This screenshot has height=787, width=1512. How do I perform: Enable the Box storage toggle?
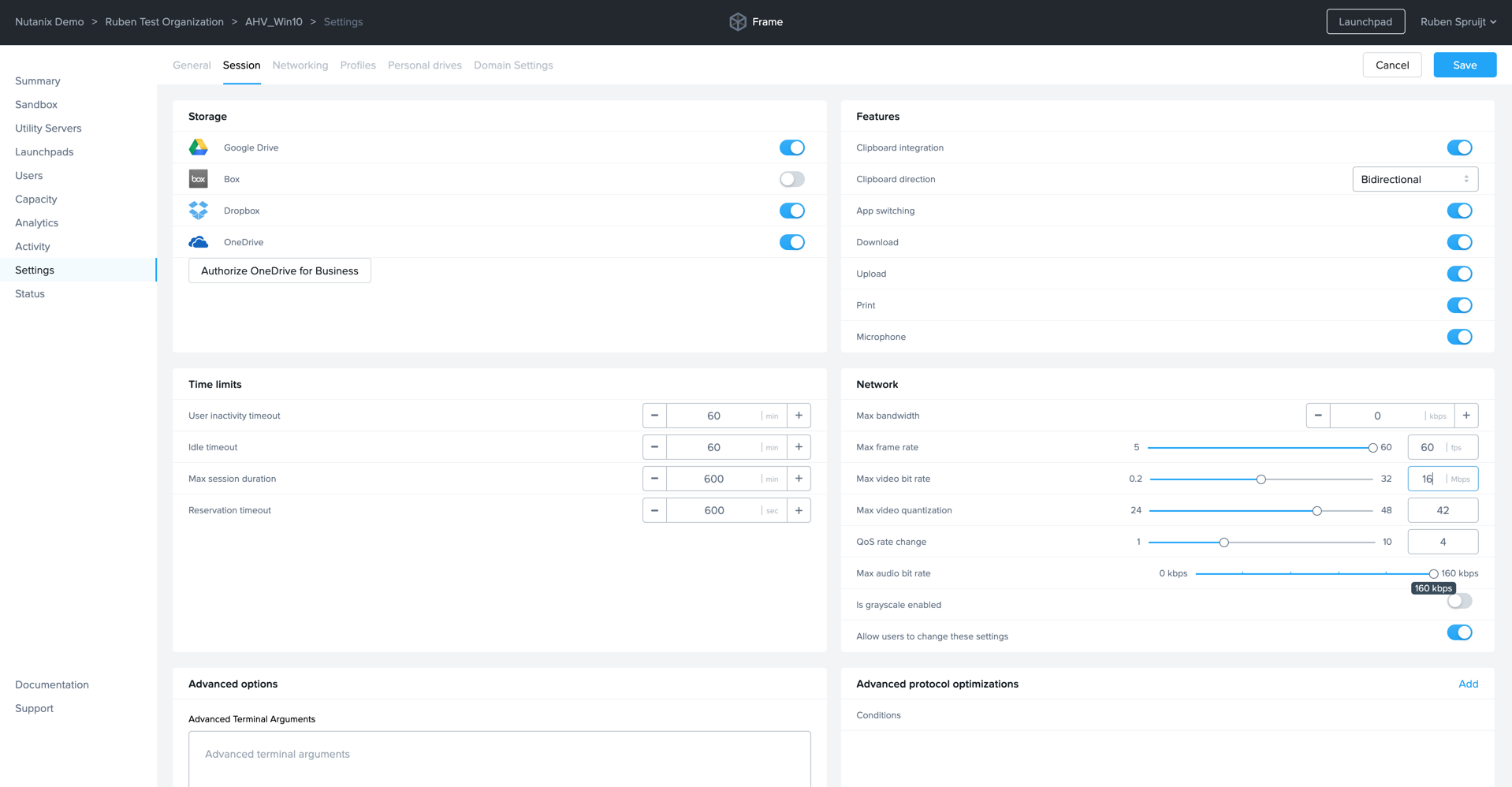(791, 179)
